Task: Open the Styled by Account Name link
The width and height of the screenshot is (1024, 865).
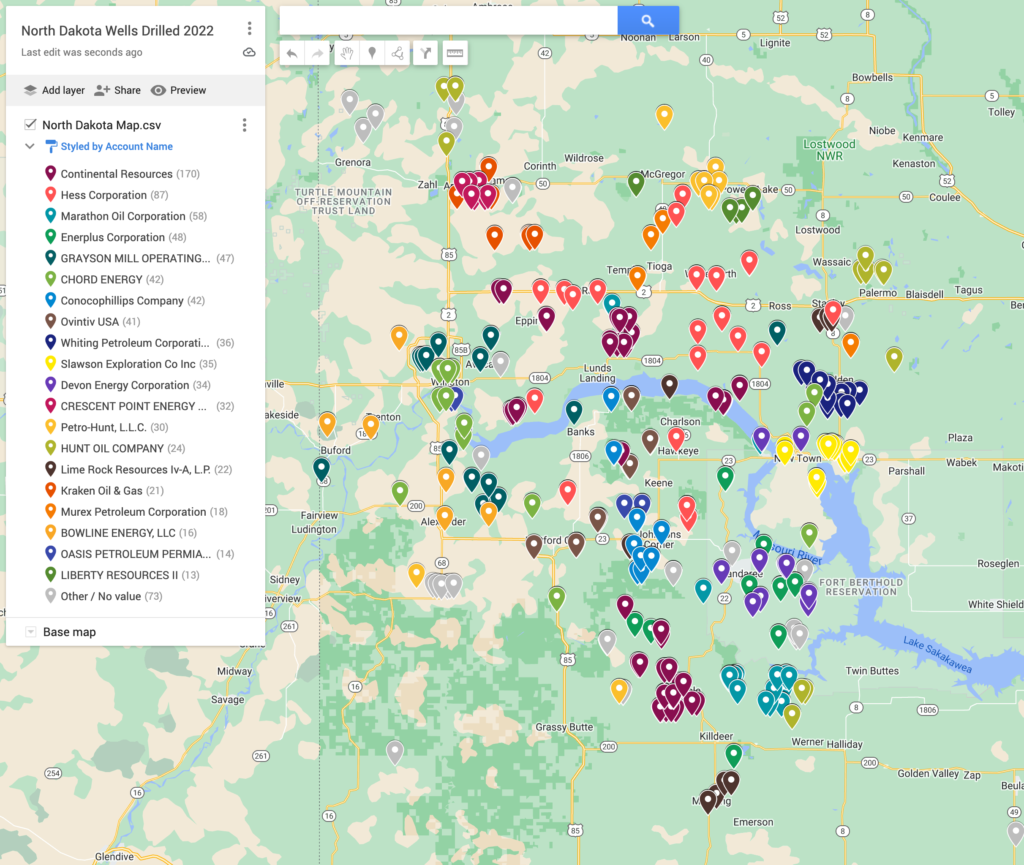Action: [x=117, y=146]
